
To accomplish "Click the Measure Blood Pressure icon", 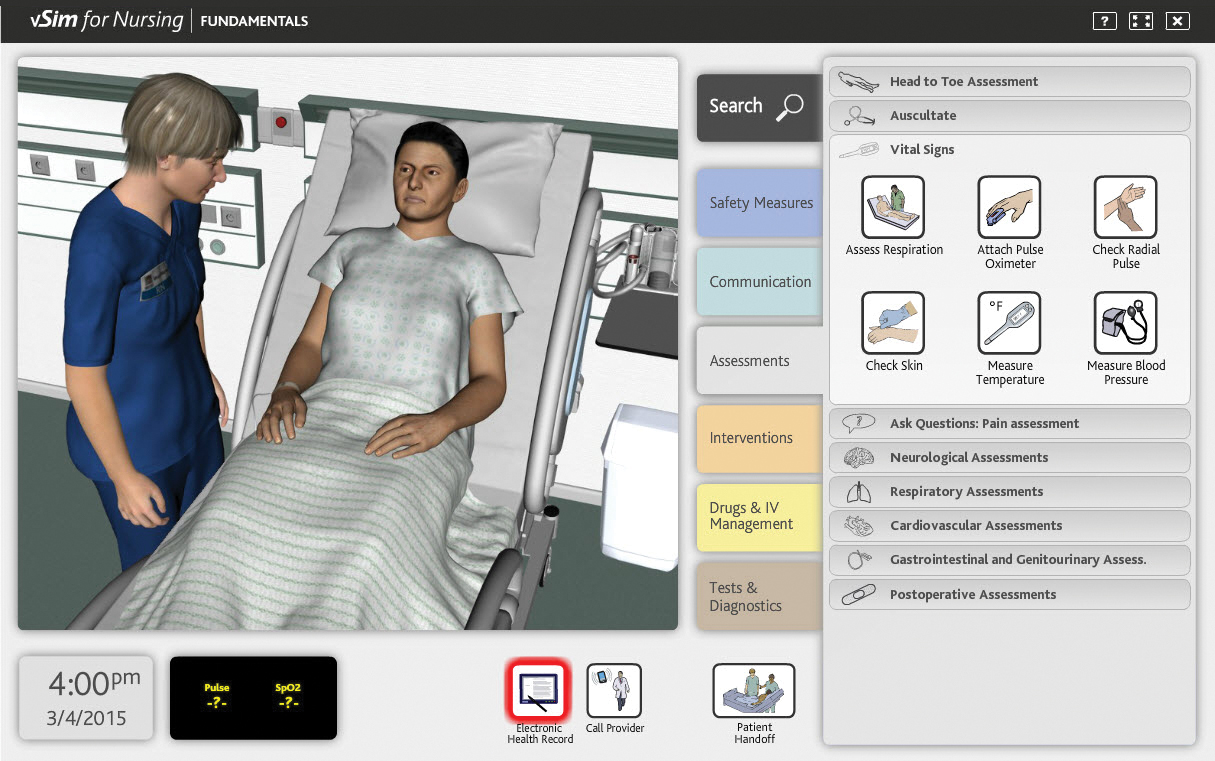I will tap(1125, 322).
